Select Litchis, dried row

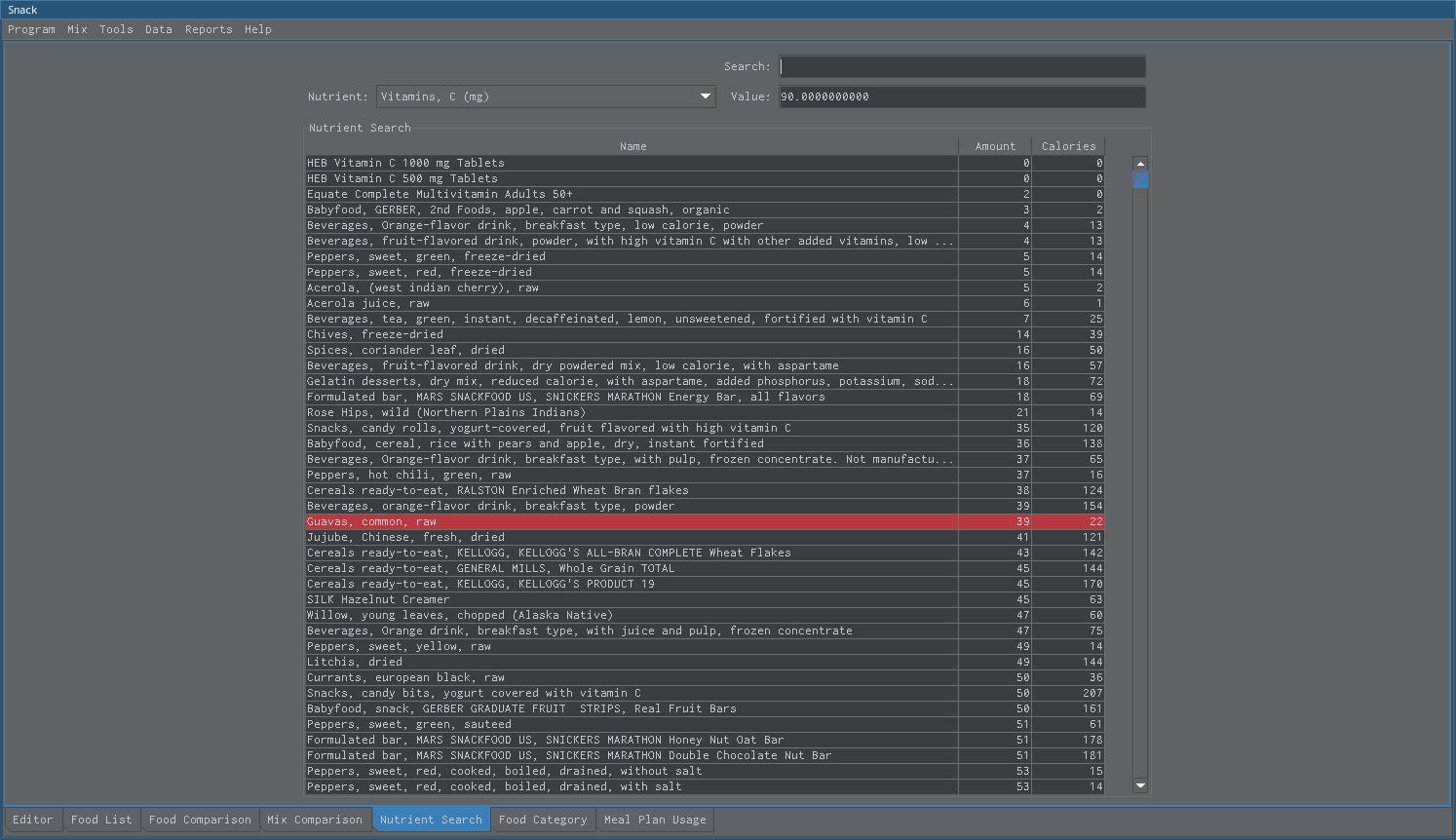[705, 662]
